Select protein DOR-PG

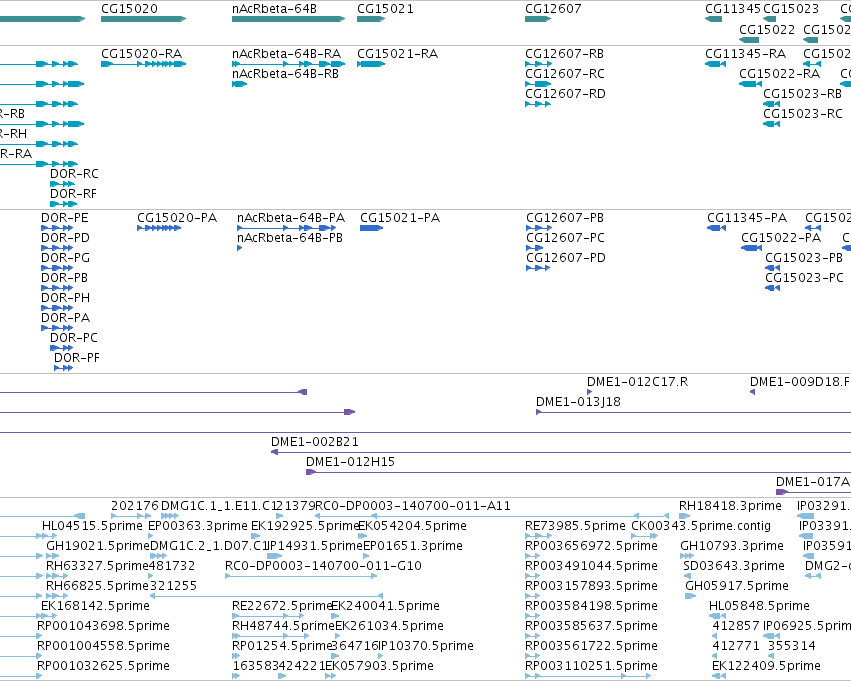(57, 268)
